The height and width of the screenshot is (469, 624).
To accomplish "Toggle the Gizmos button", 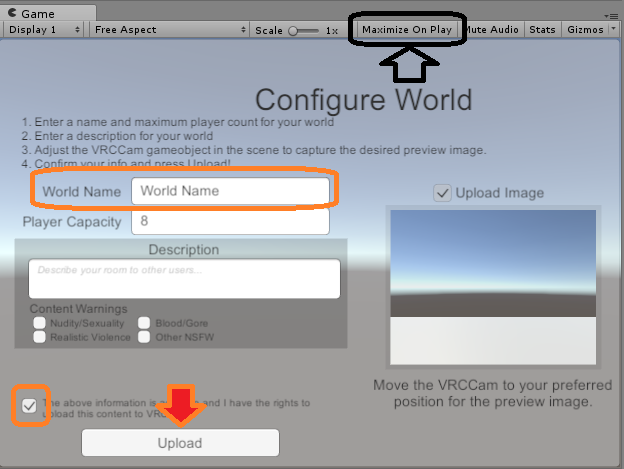I will pyautogui.click(x=585, y=30).
